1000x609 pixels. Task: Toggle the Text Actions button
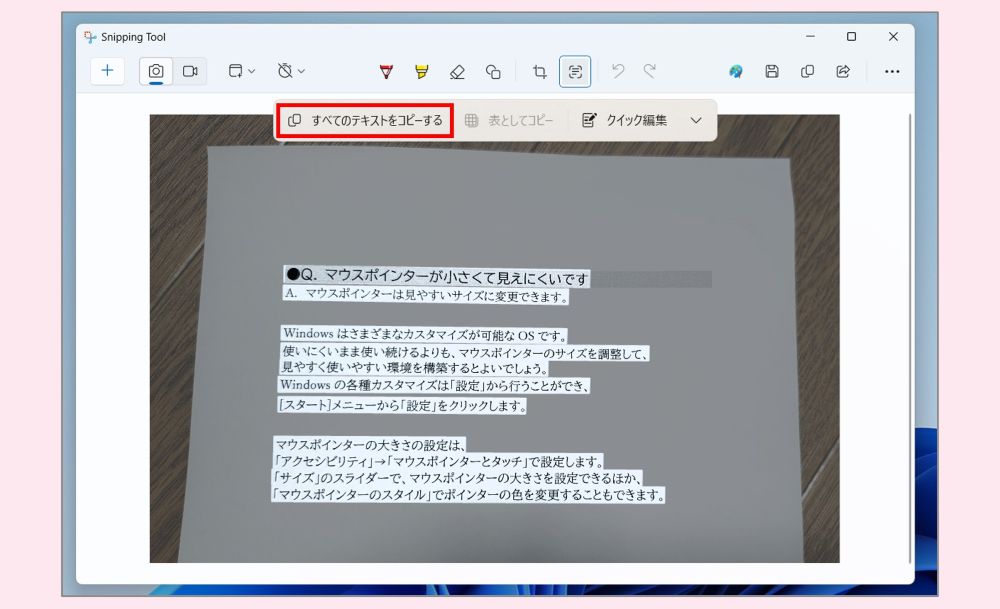tap(575, 71)
